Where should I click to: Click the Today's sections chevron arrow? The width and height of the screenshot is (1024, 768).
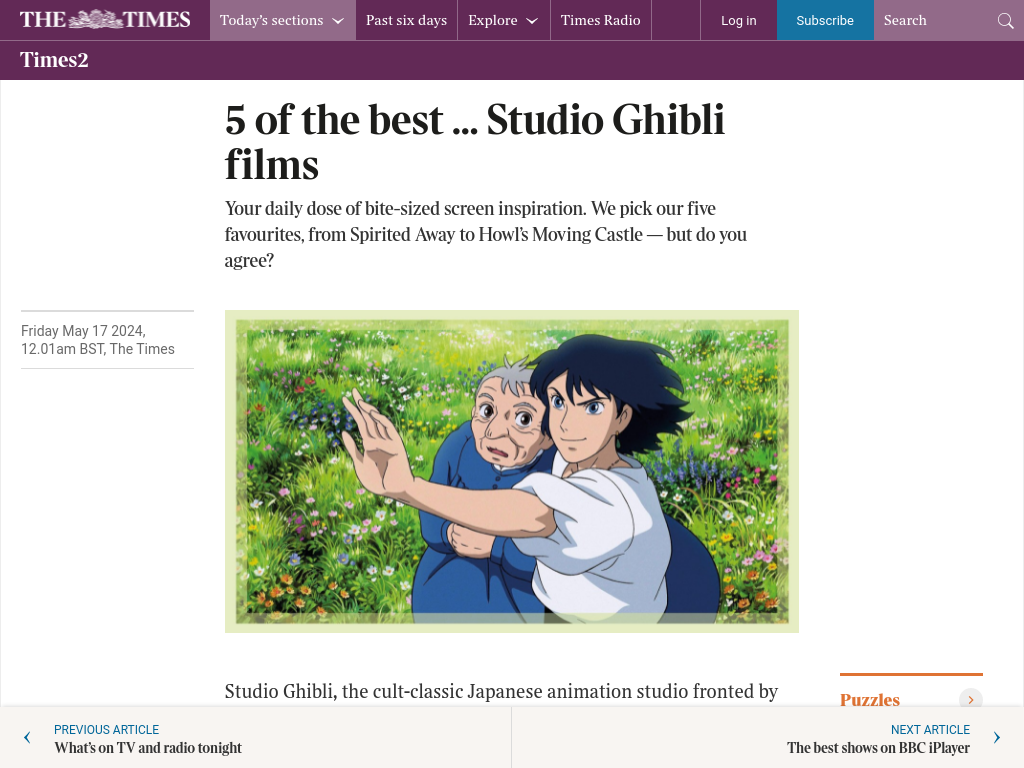coord(338,21)
